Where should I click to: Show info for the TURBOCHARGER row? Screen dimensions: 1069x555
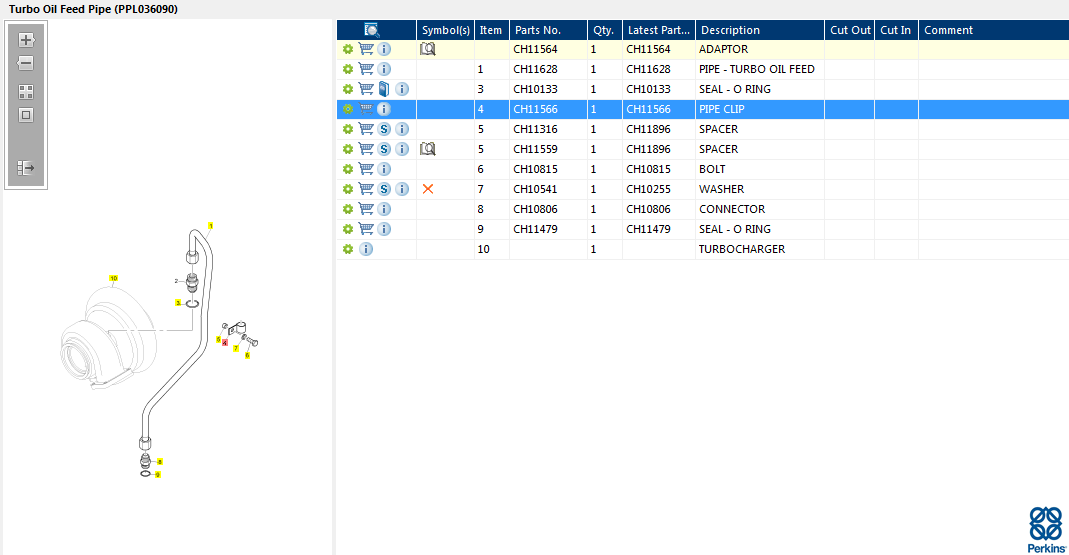coord(366,249)
